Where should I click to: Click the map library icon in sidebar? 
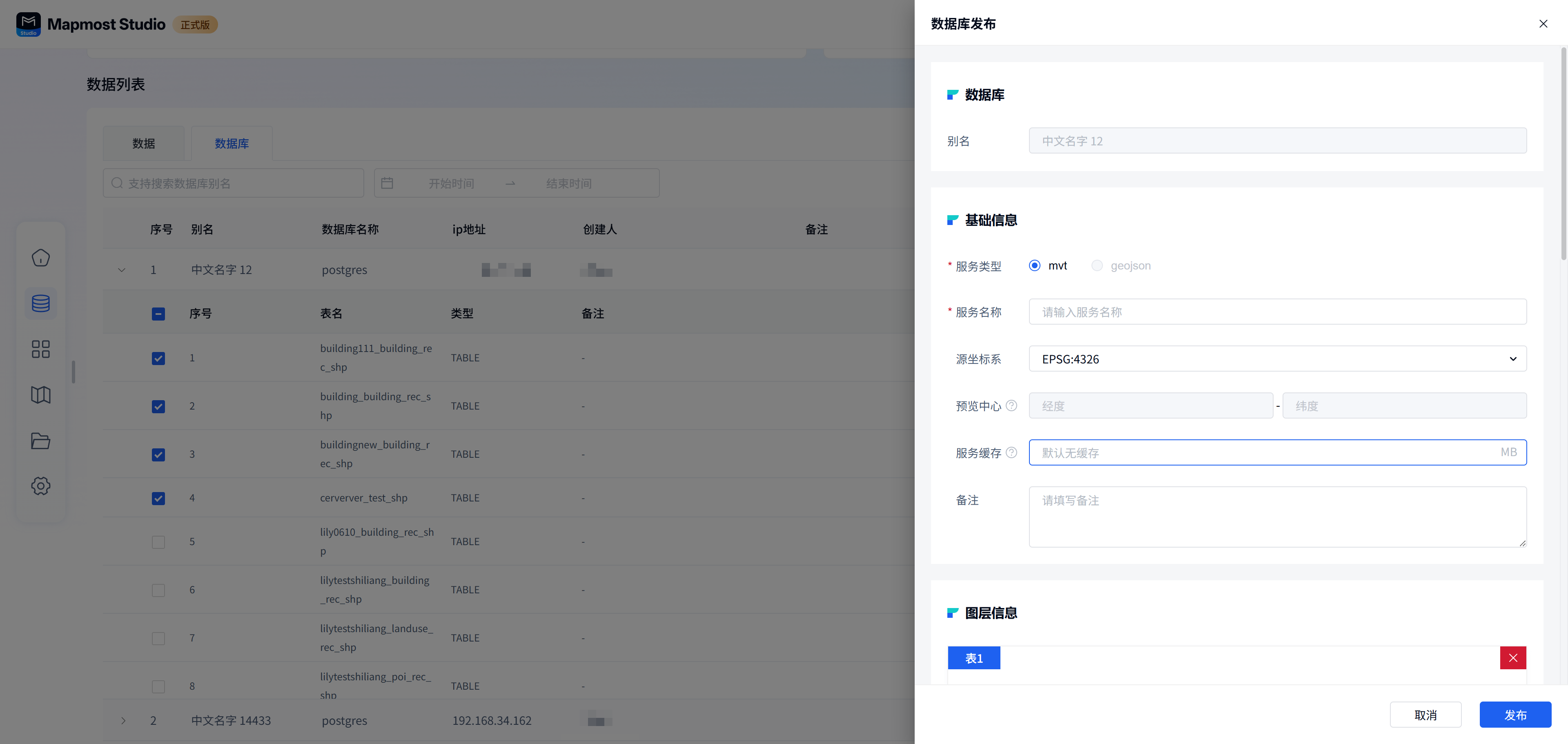[x=40, y=394]
